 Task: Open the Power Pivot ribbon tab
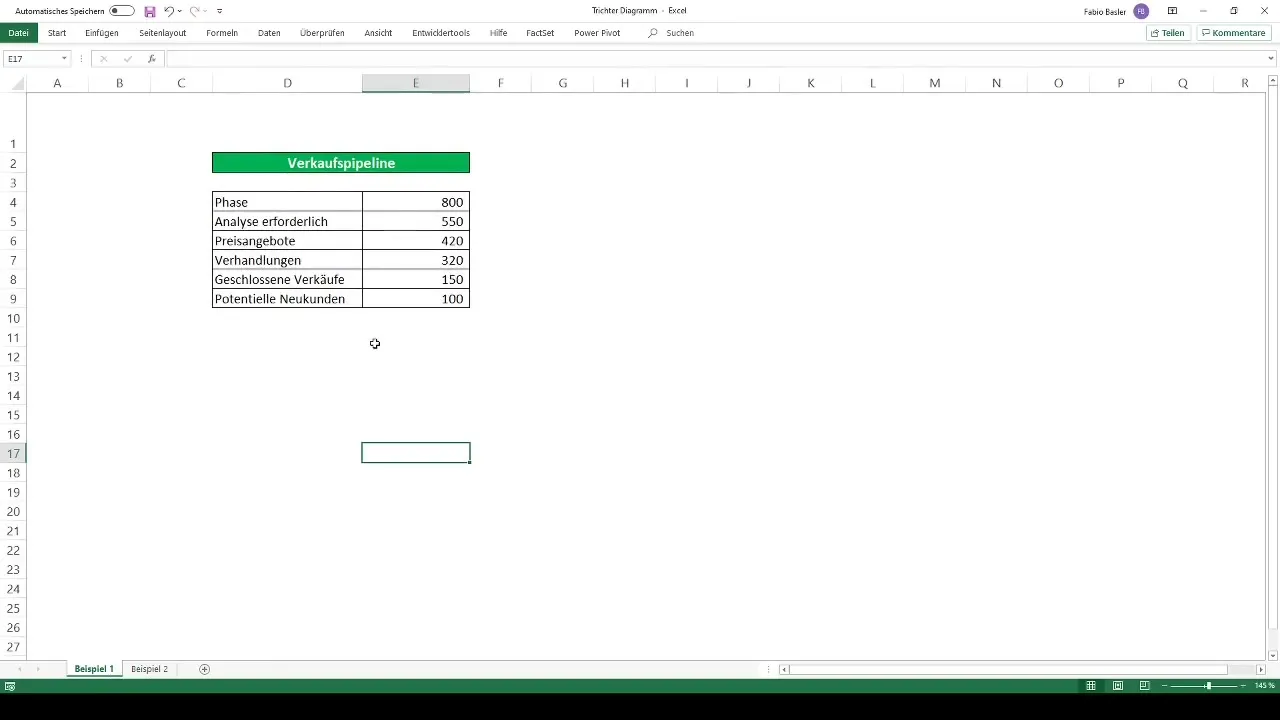coord(597,33)
